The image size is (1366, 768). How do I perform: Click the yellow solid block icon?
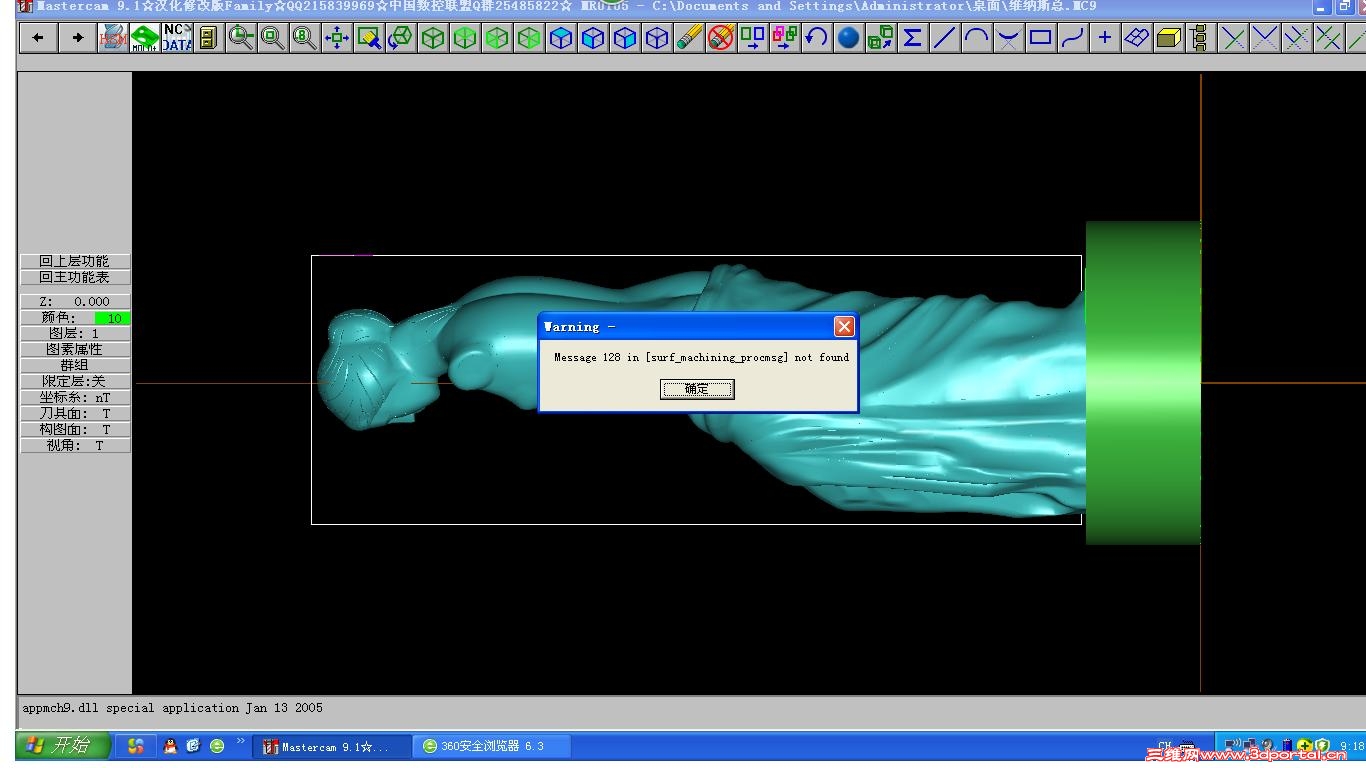point(1168,38)
